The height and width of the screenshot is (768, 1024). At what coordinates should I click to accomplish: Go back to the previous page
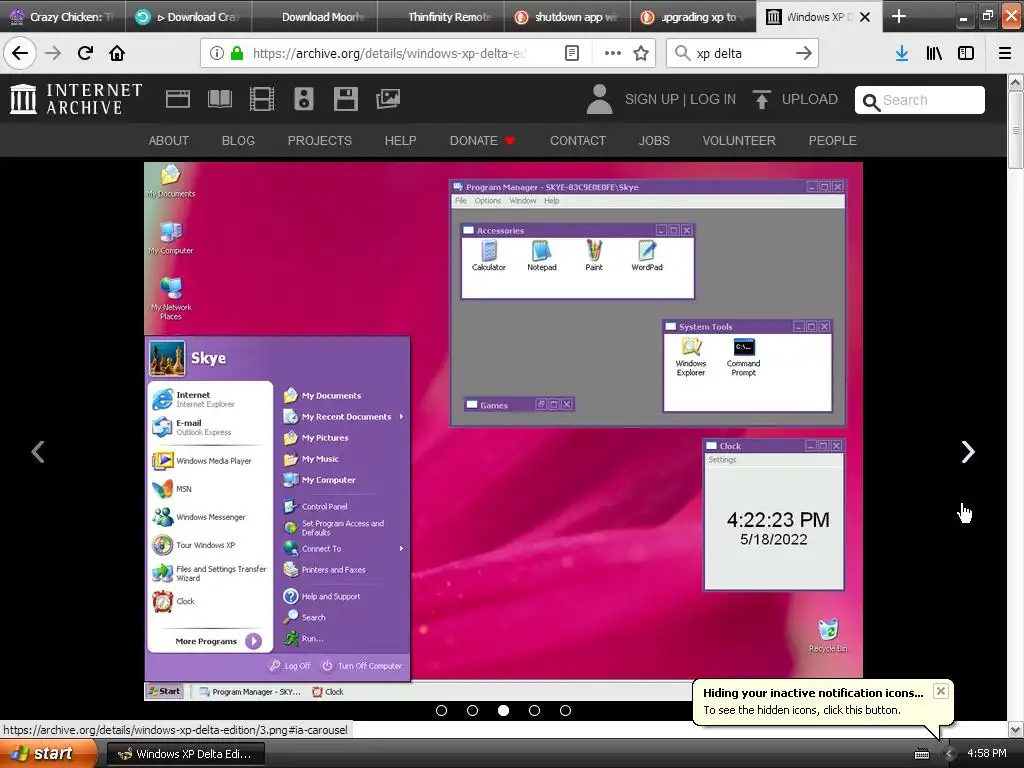pyautogui.click(x=20, y=54)
